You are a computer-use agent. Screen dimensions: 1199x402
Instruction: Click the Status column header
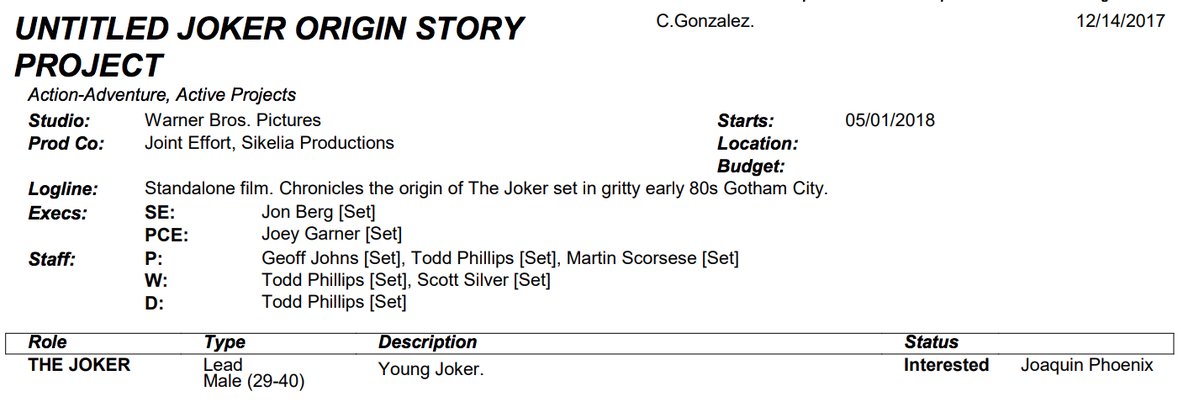931,342
